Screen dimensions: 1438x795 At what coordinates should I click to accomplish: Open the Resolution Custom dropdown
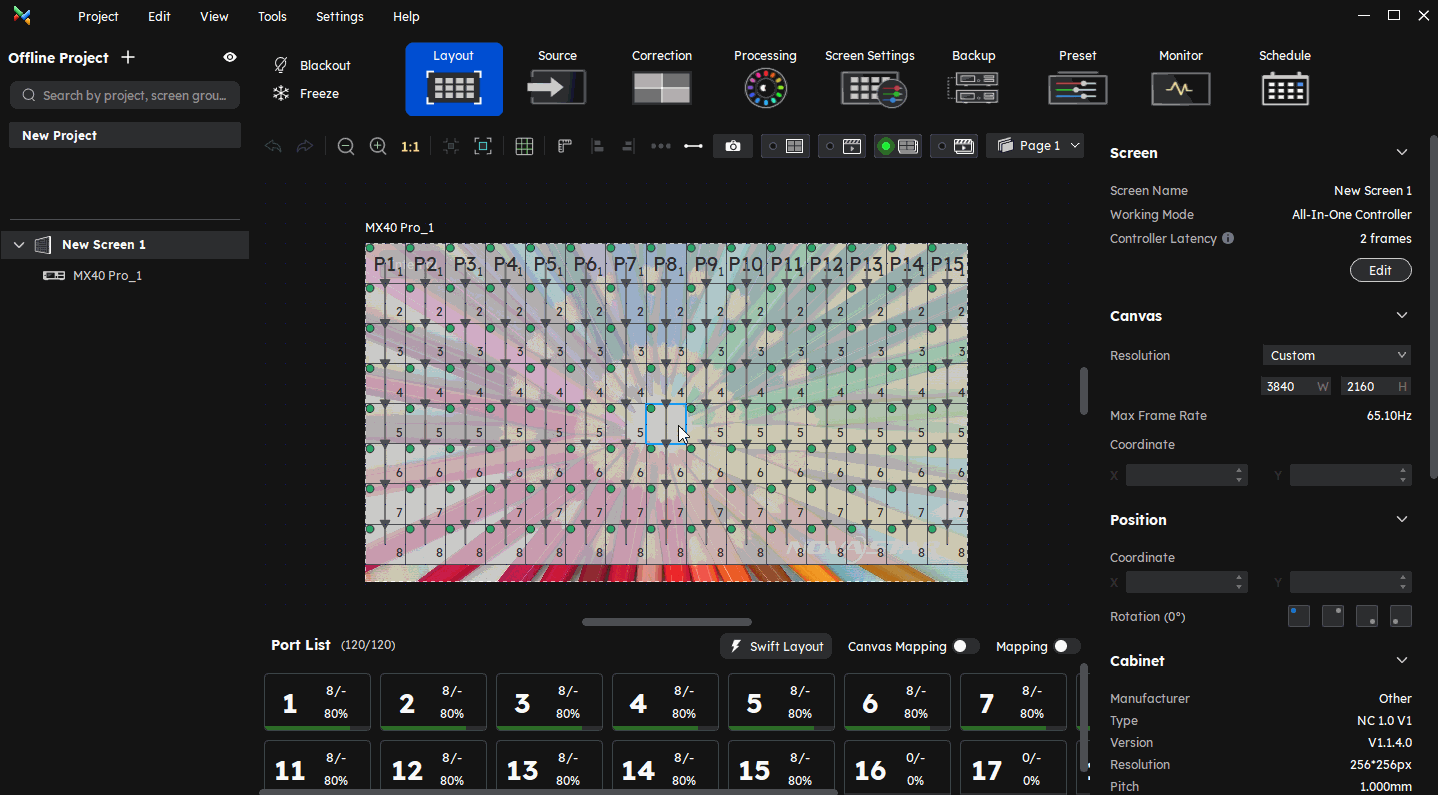[1337, 355]
